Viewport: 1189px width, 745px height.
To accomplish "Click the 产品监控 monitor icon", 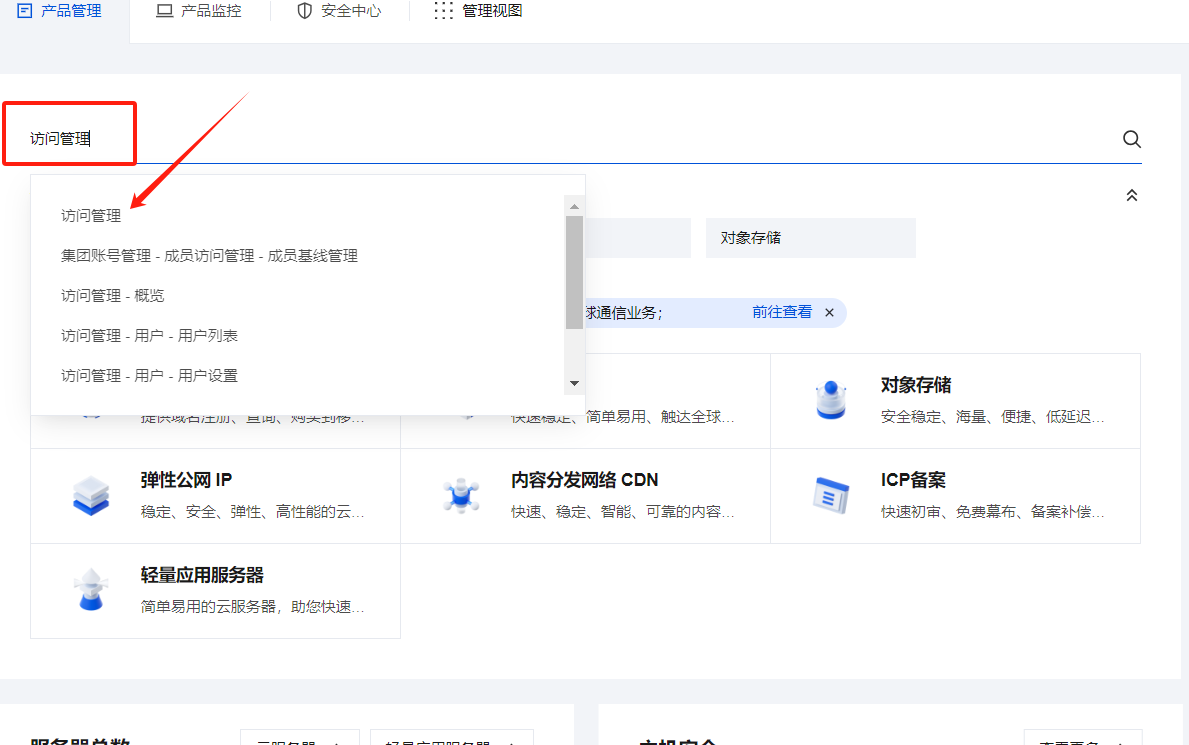I will (x=164, y=11).
